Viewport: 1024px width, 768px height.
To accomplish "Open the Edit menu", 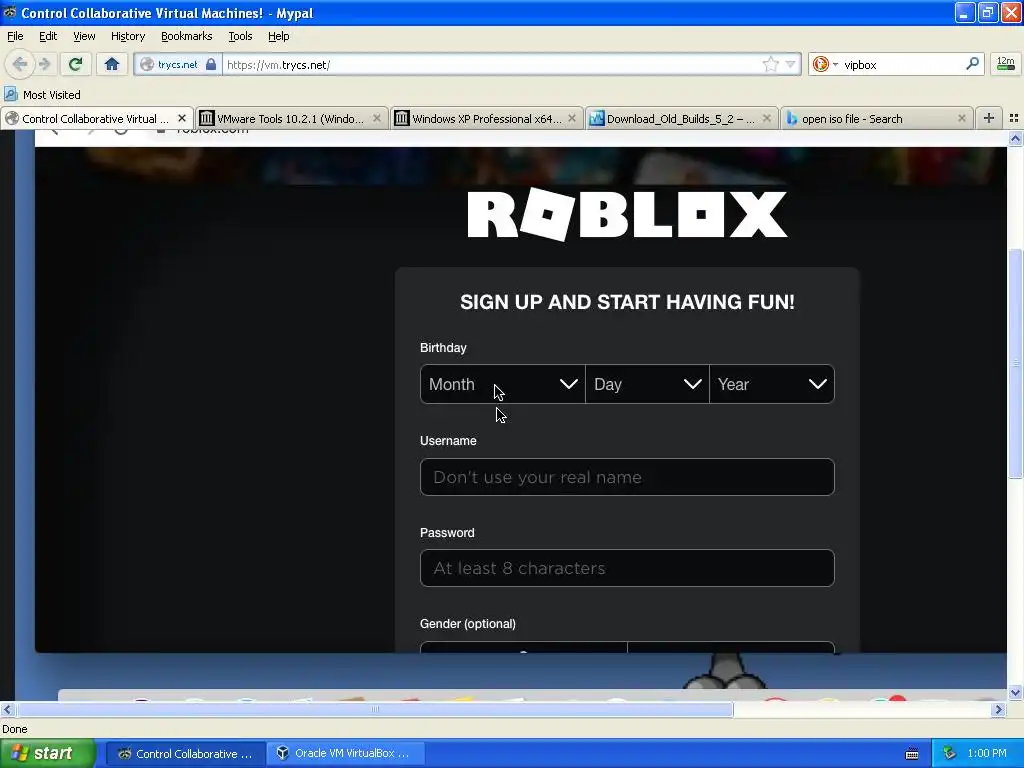I will [48, 36].
